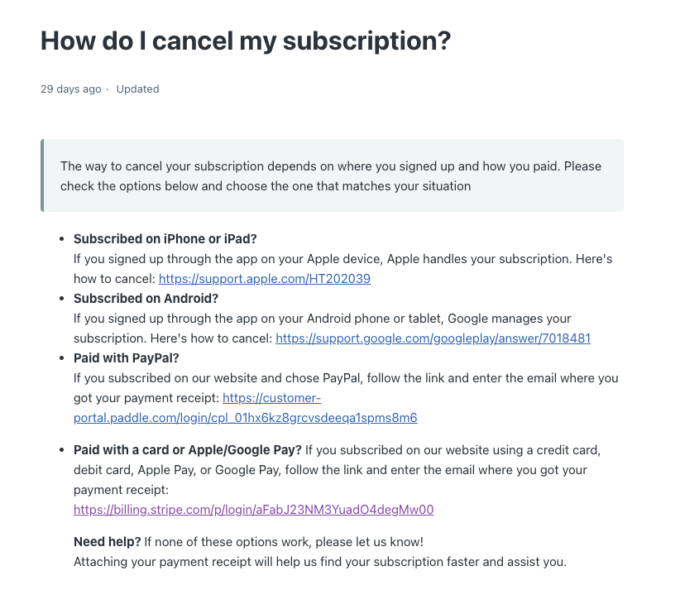
Task: Click the "Need help?" bold text
Action: (x=107, y=542)
